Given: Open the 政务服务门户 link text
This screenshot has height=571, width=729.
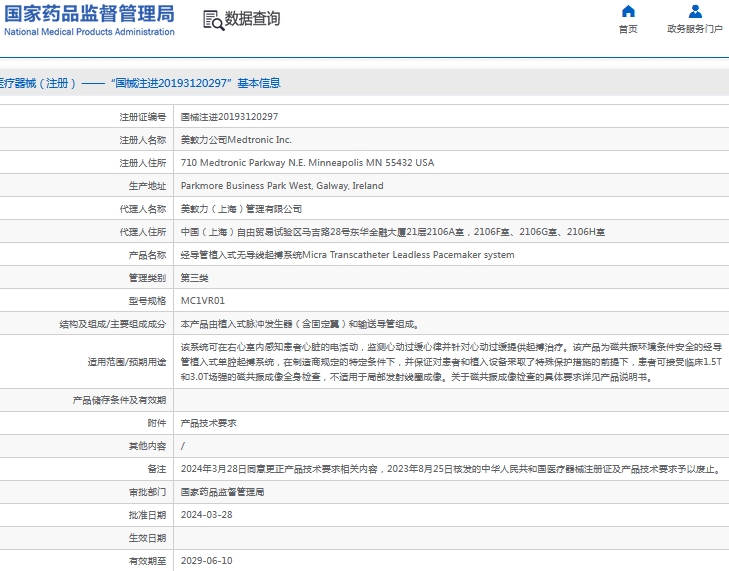Looking at the screenshot, I should 695,29.
